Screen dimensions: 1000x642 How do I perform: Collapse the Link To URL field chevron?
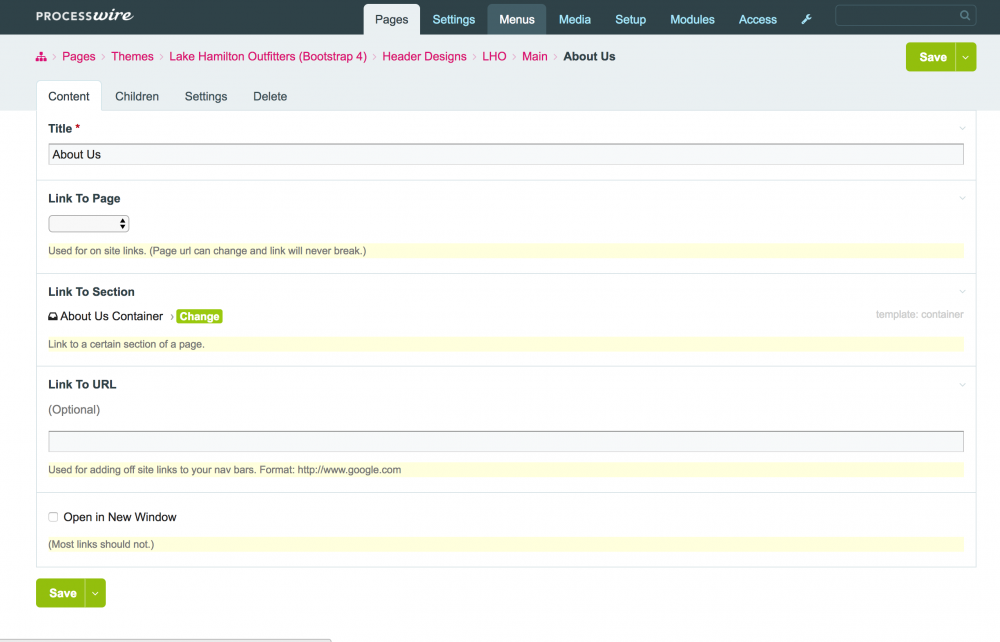[962, 385]
